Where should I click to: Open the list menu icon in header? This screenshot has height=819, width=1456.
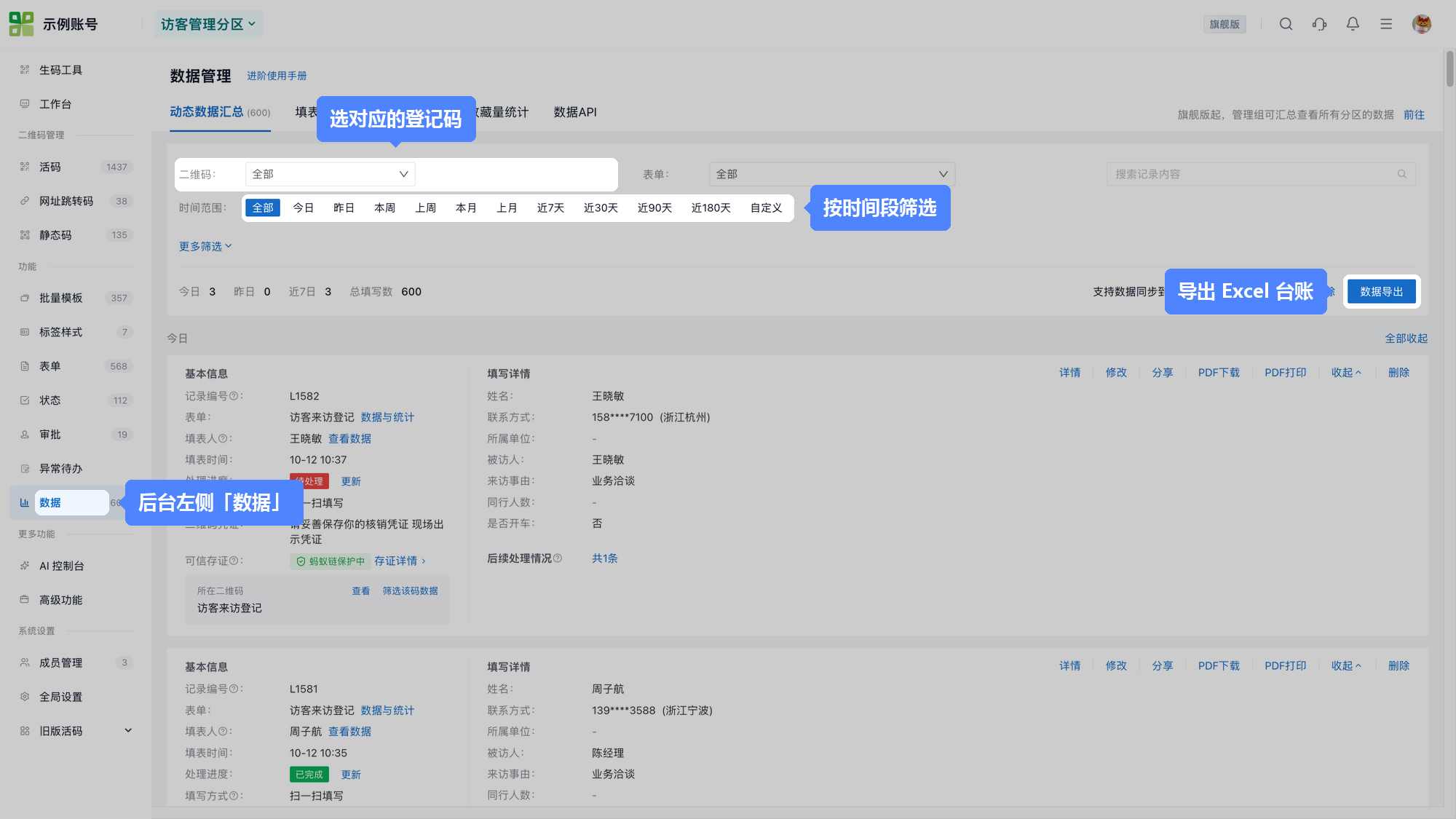tap(1386, 24)
